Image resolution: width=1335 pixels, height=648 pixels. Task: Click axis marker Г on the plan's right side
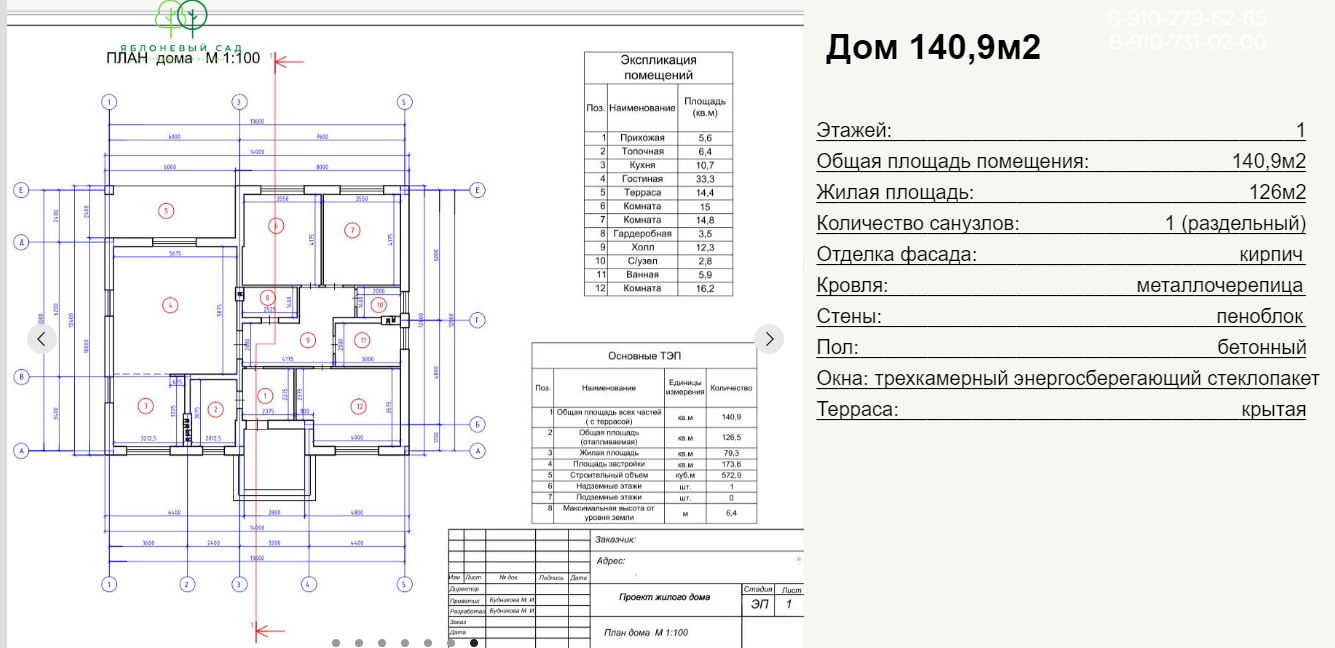click(478, 320)
